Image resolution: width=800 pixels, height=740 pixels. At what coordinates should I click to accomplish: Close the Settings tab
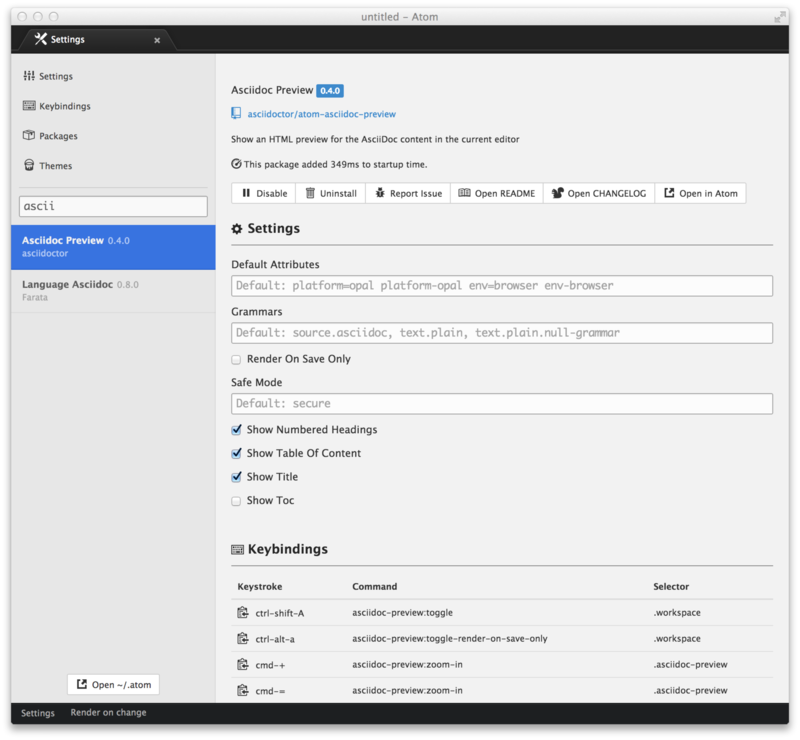coord(157,40)
